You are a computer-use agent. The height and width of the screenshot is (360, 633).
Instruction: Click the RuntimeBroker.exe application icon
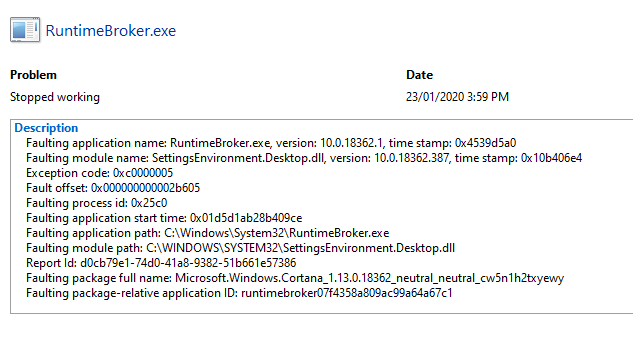click(25, 29)
